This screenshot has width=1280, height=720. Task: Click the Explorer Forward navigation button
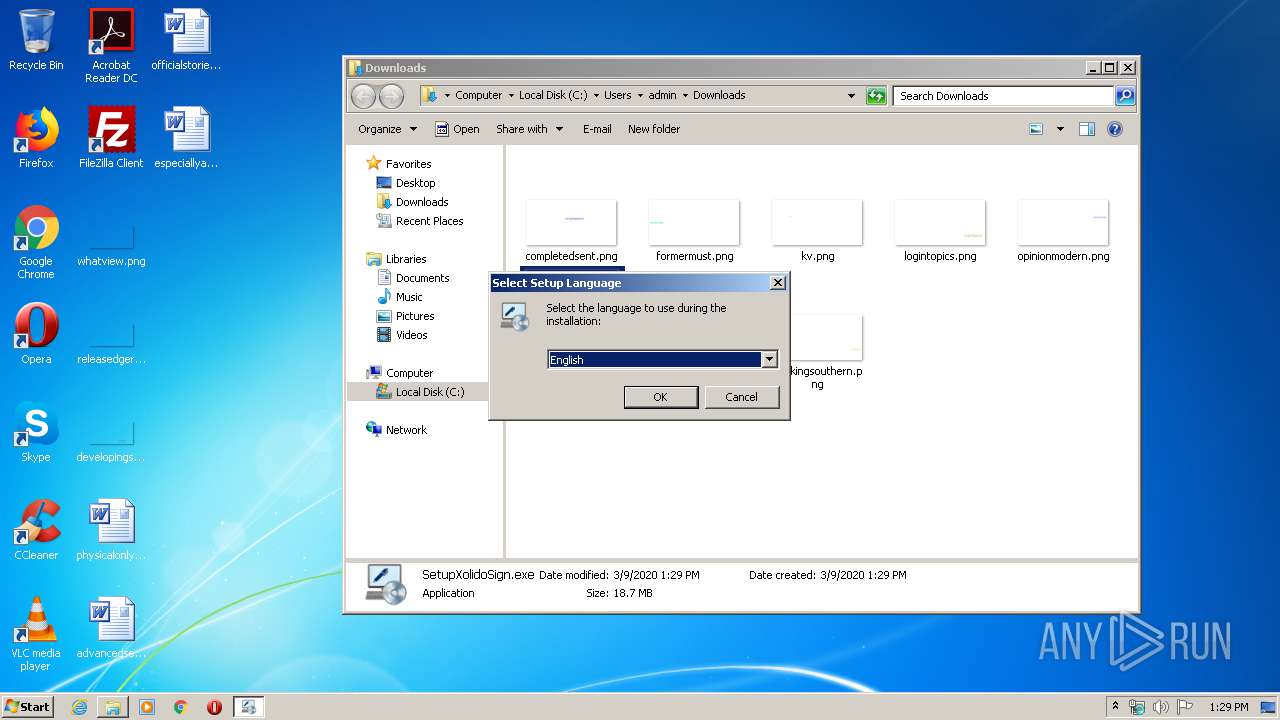pyautogui.click(x=391, y=96)
